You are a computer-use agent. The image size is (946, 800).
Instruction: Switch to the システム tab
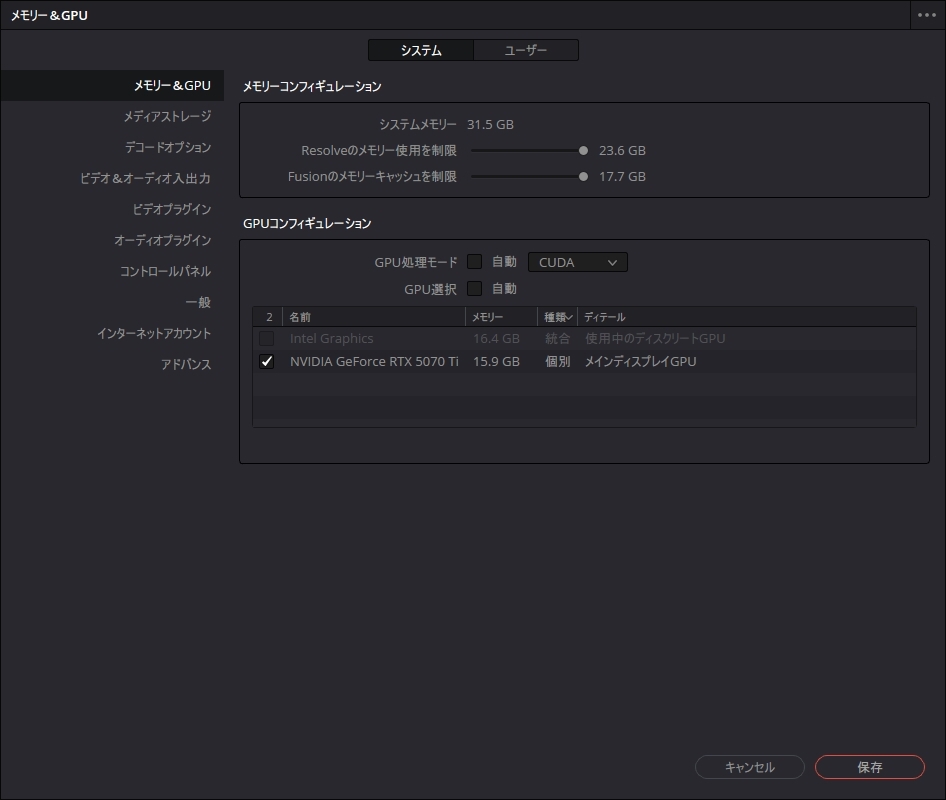[x=421, y=49]
